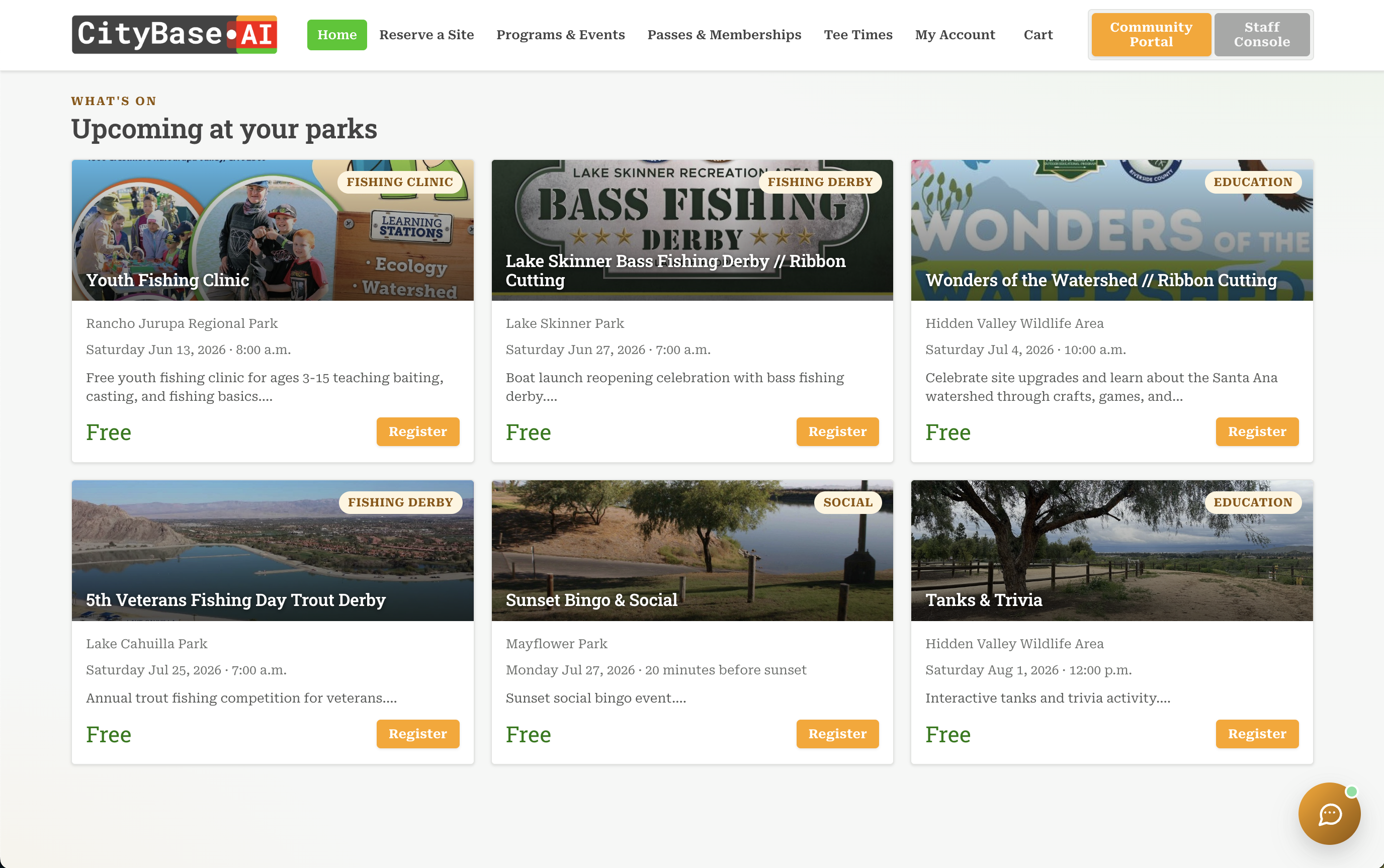Register for Lake Skinner Bass Fishing Derby
Viewport: 1384px width, 868px height.
(x=837, y=431)
